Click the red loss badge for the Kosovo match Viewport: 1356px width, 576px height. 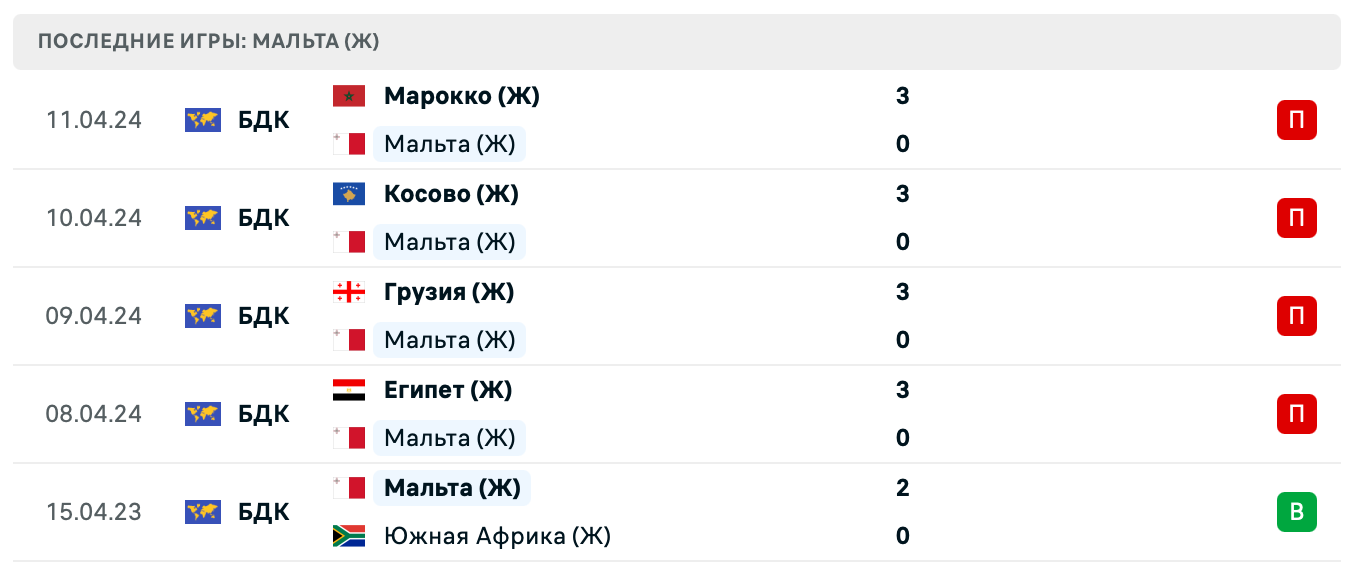coord(1296,218)
